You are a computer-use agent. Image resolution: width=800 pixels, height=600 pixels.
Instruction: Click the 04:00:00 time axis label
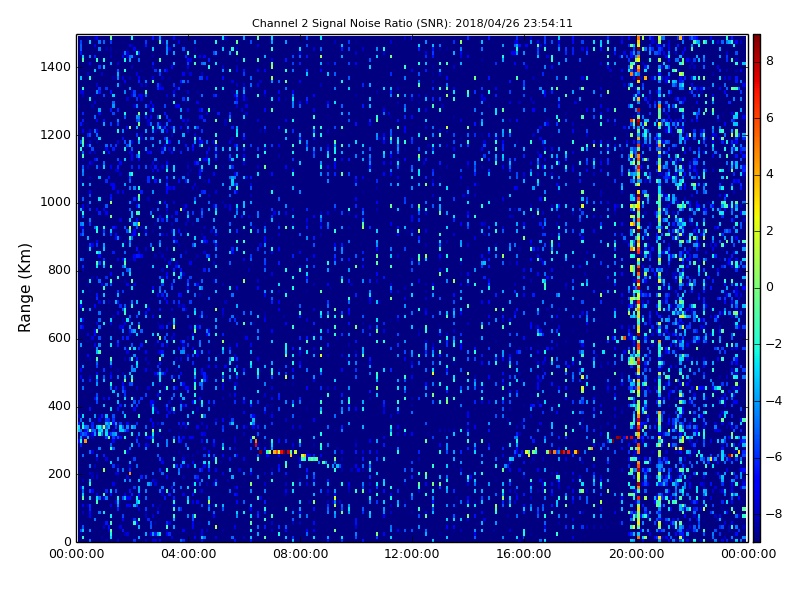pyautogui.click(x=188, y=554)
